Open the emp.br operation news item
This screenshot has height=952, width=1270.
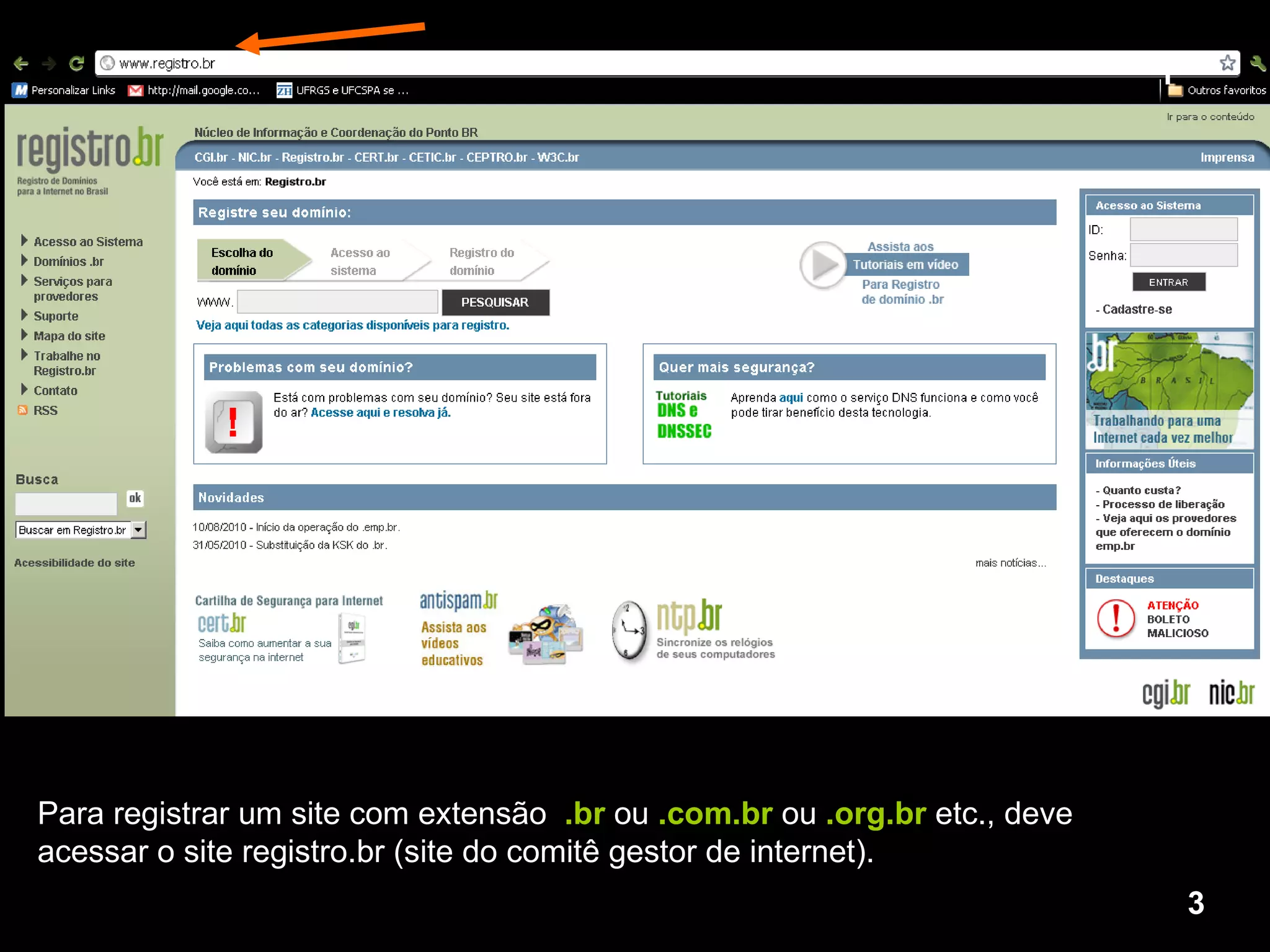[296, 527]
